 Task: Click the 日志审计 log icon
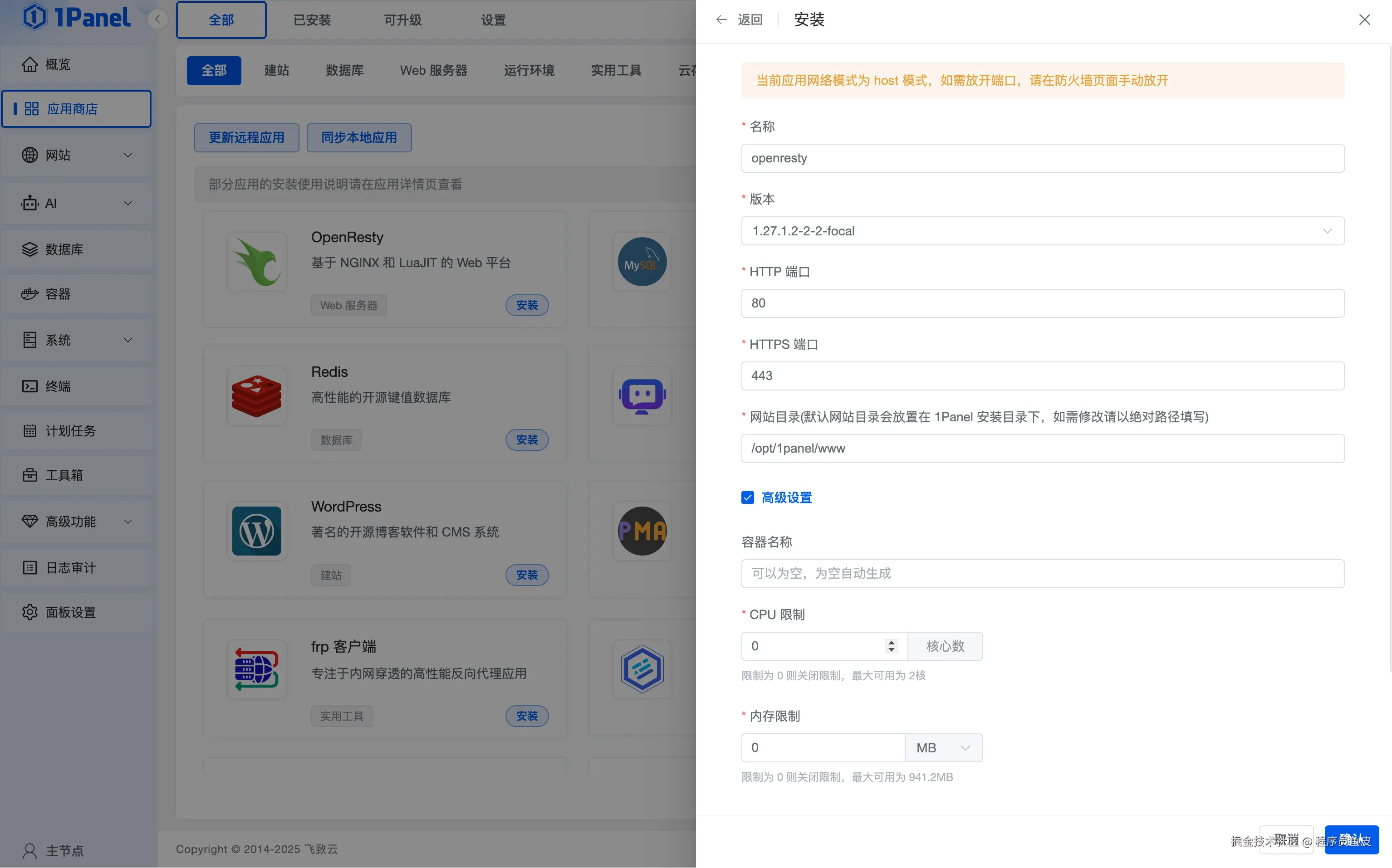[29, 568]
